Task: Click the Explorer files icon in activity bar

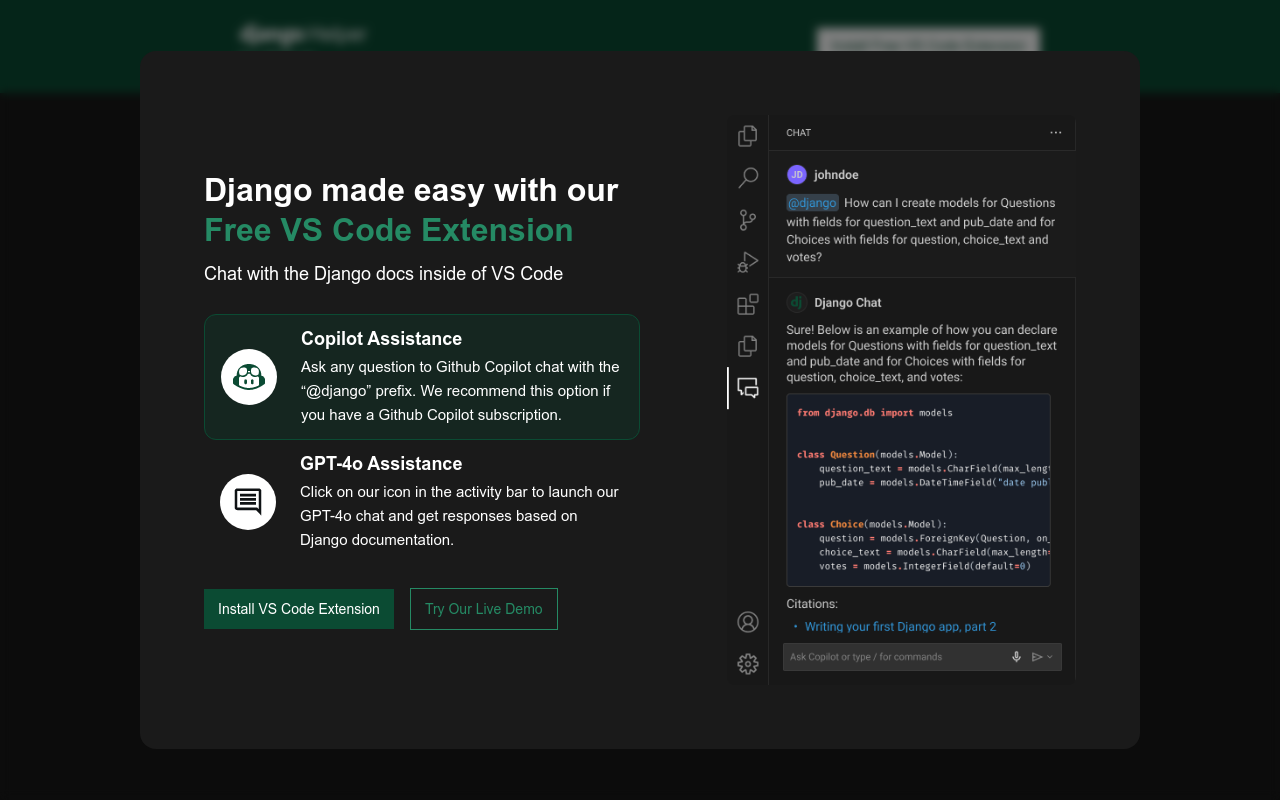Action: (747, 136)
